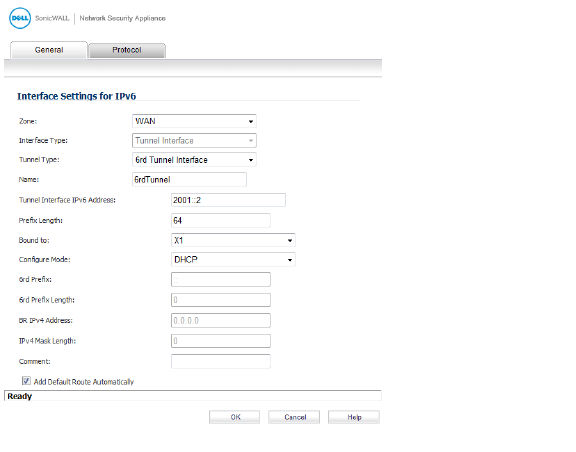Switch to the General tab
Screen dimensions: 576x452
[49, 50]
